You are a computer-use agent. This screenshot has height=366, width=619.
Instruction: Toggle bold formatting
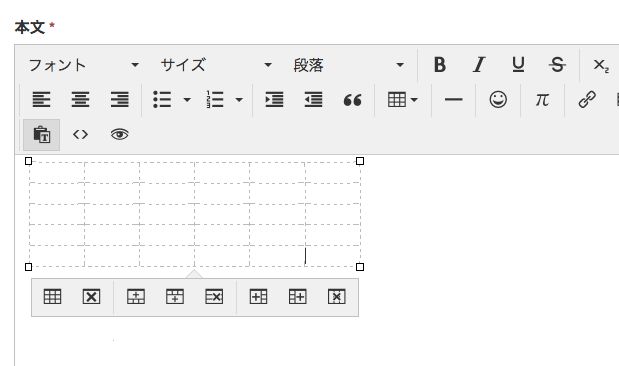[x=439, y=65]
